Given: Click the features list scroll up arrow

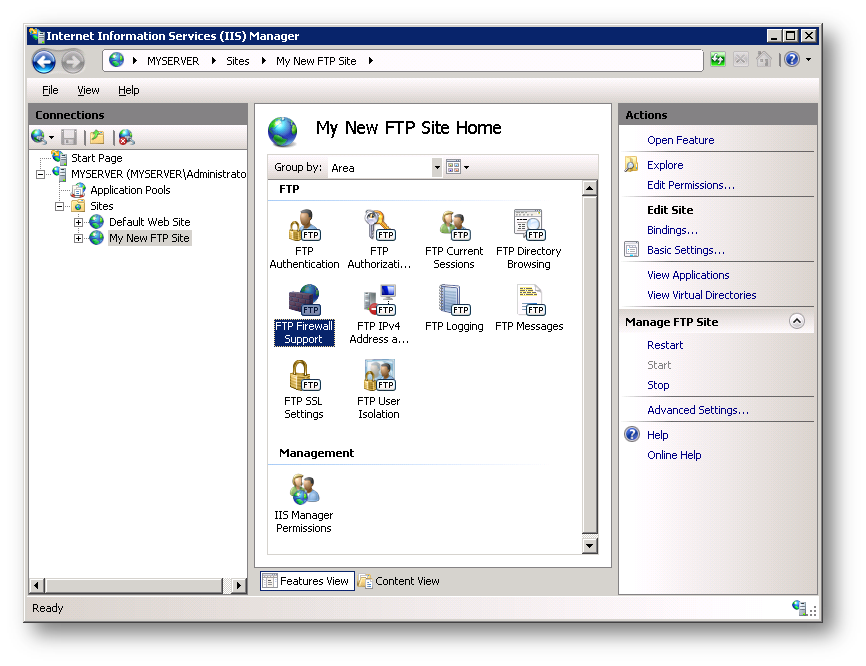Looking at the screenshot, I should (x=589, y=188).
